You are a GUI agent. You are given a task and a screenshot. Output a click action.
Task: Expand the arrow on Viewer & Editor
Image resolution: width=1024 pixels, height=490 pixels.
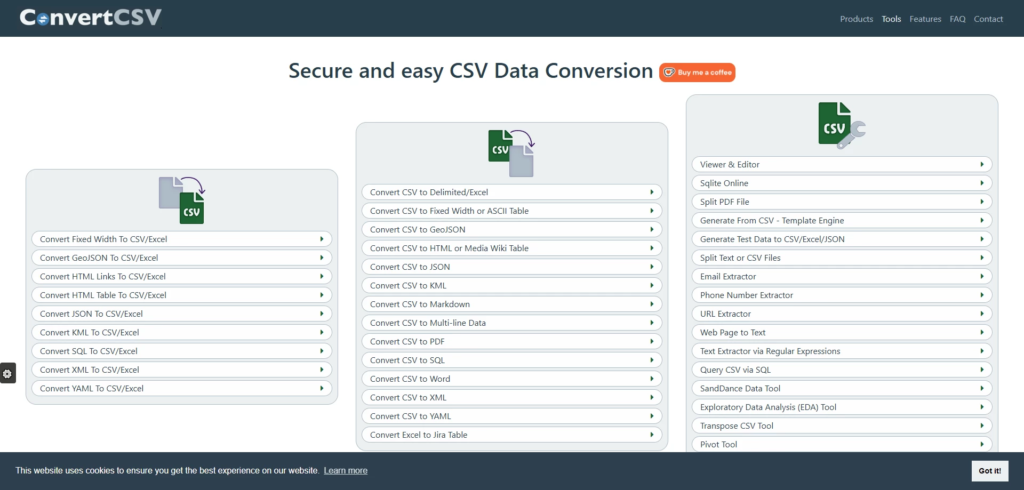(x=982, y=164)
